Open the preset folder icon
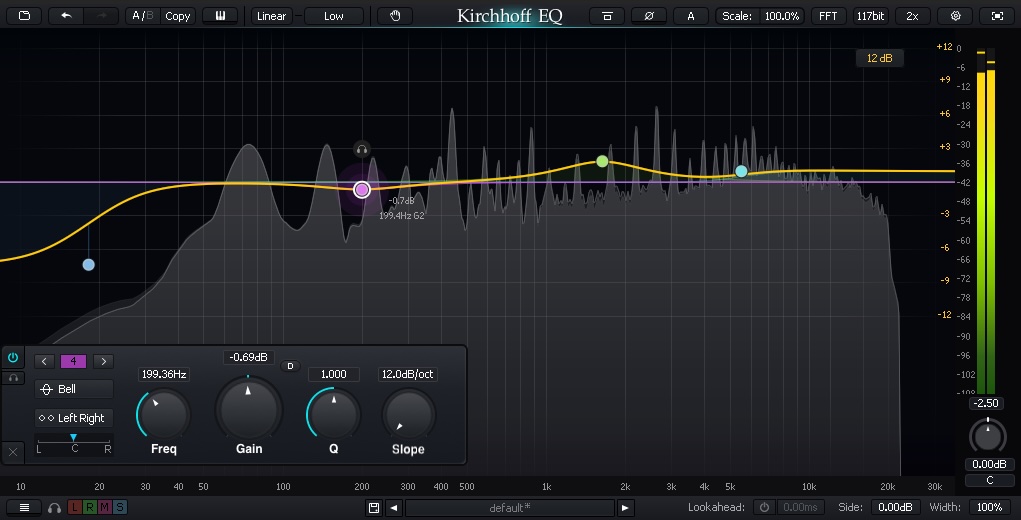Screen dimensions: 1021x520 tap(24, 16)
